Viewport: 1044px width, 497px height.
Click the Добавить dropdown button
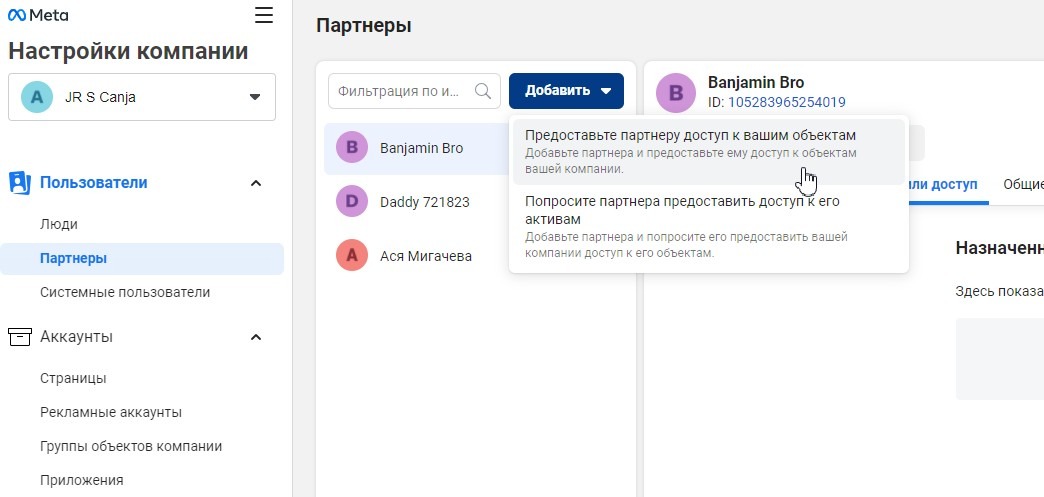567,91
